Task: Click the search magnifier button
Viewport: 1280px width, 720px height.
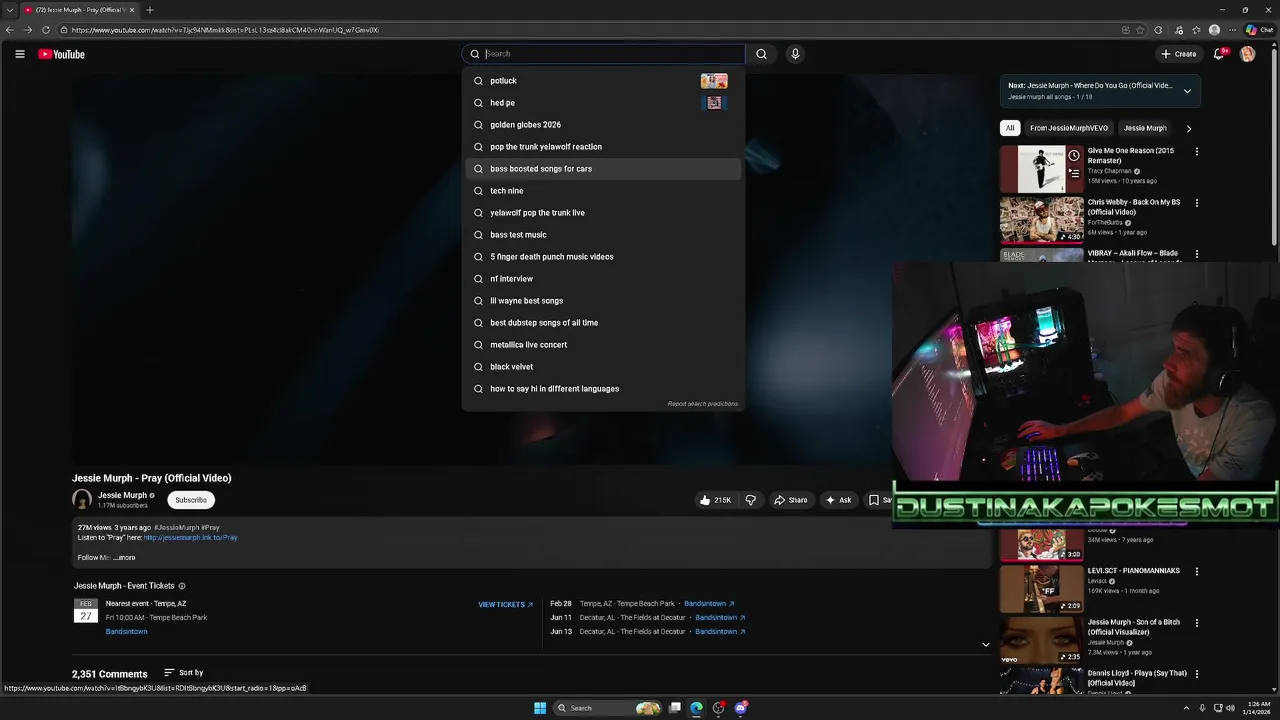Action: (761, 54)
